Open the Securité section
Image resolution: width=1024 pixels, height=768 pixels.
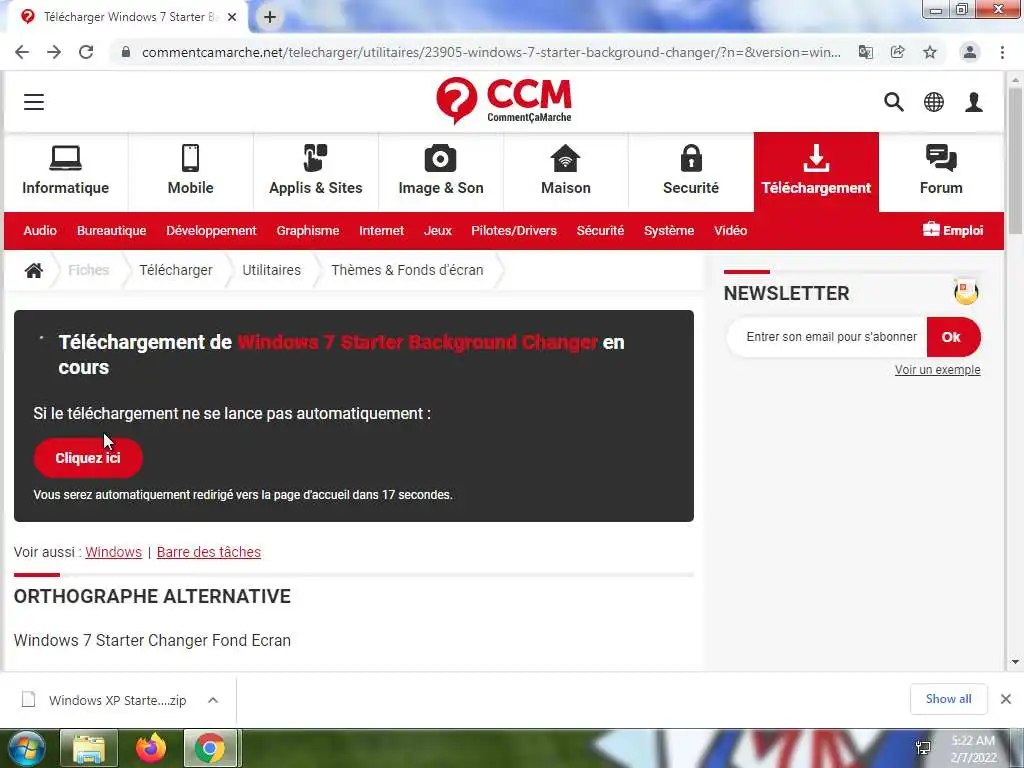point(691,172)
